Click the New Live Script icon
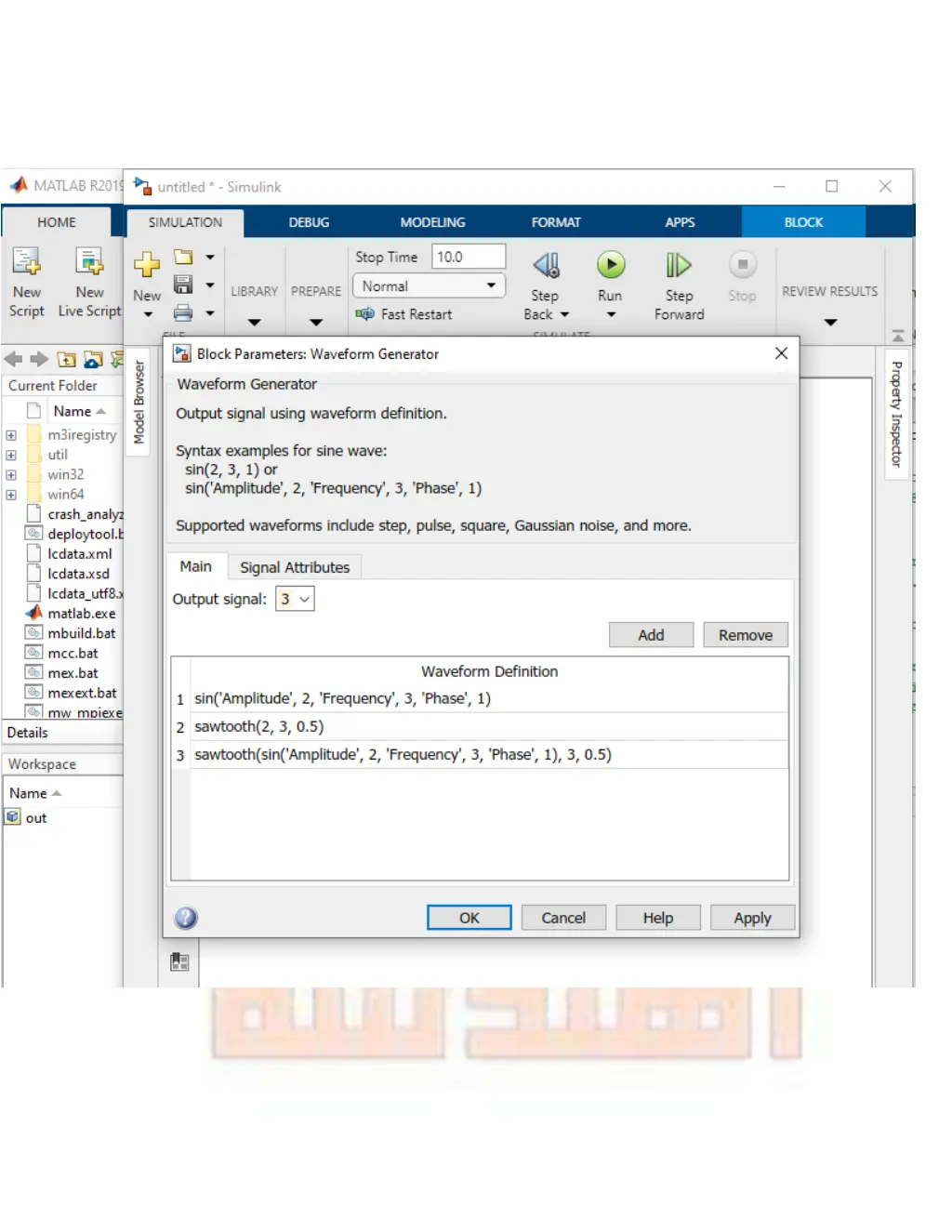Viewport: 952px width, 1232px height. tap(89, 262)
